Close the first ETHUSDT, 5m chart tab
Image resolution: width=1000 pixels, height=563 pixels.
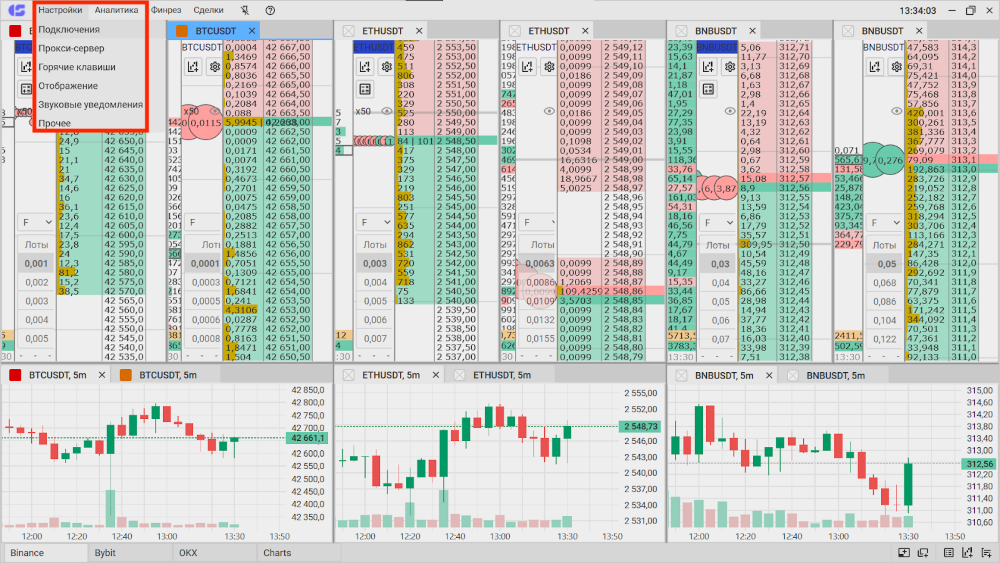348,375
